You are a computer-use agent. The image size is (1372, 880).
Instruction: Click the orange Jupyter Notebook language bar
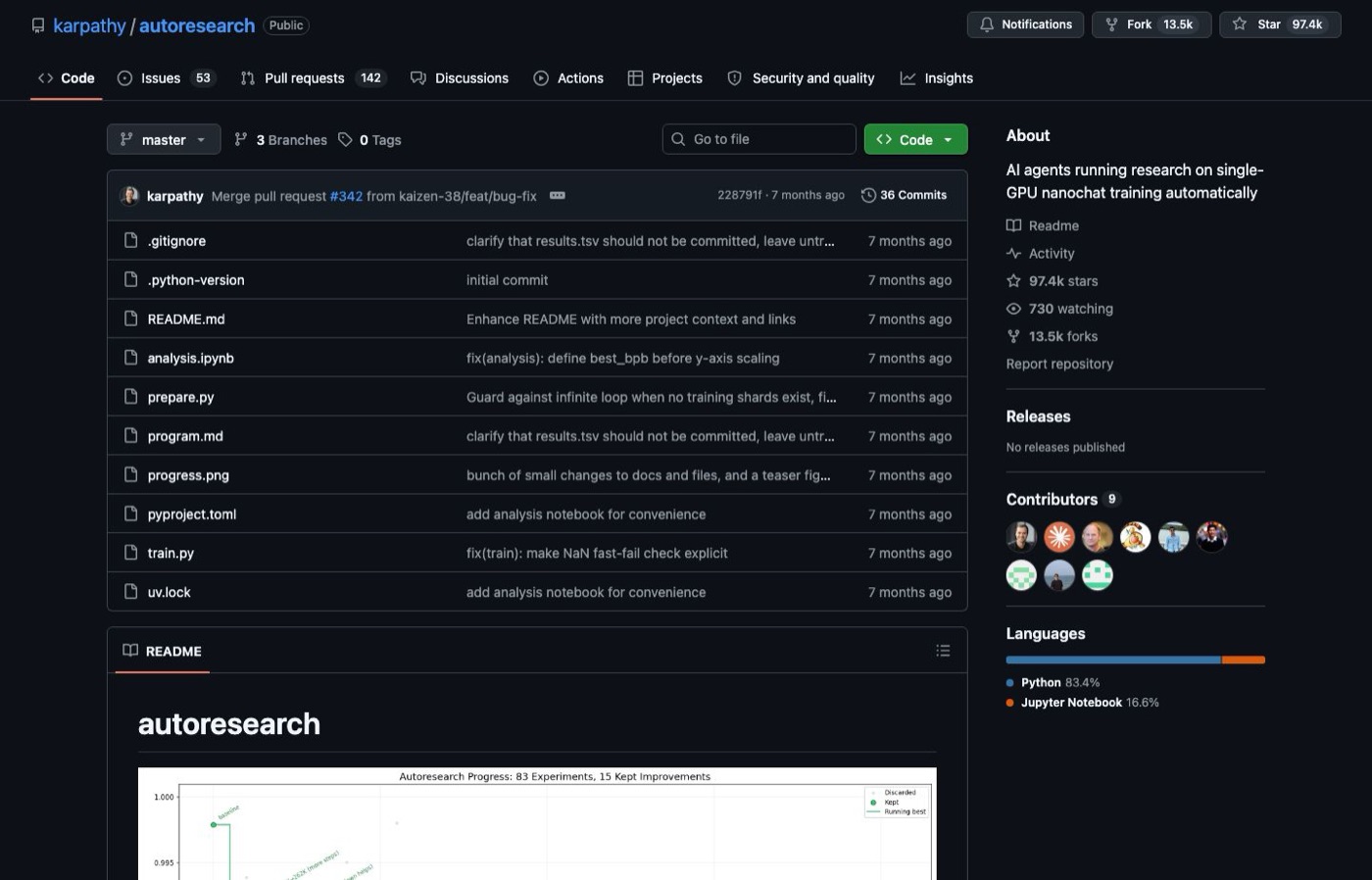tap(1244, 660)
